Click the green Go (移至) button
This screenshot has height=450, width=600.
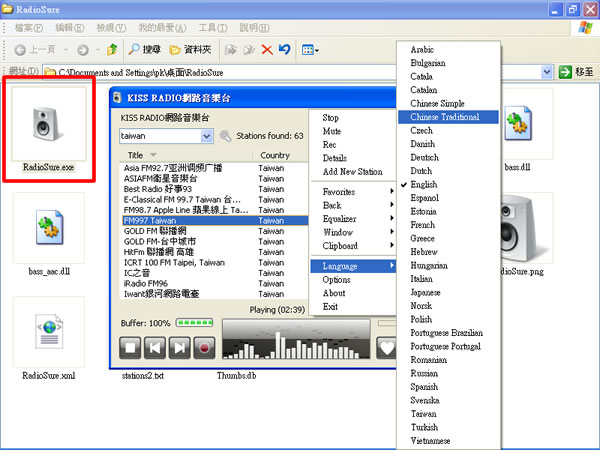576,72
